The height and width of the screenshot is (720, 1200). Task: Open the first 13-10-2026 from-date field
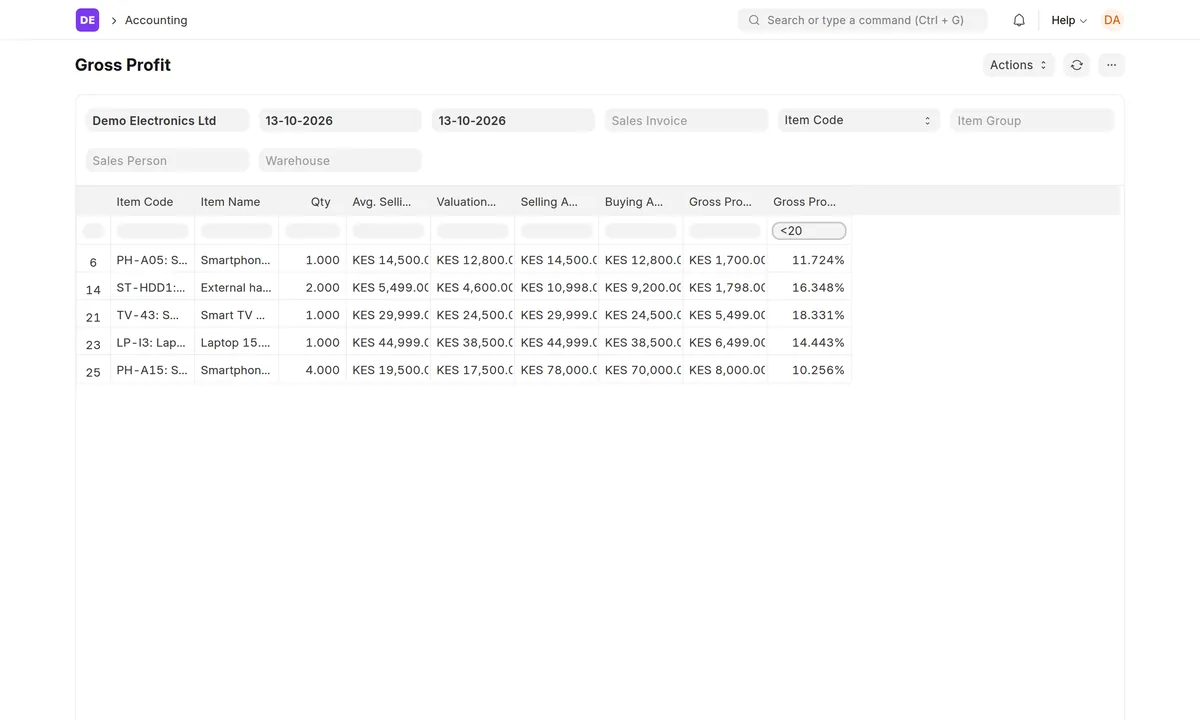coord(340,120)
